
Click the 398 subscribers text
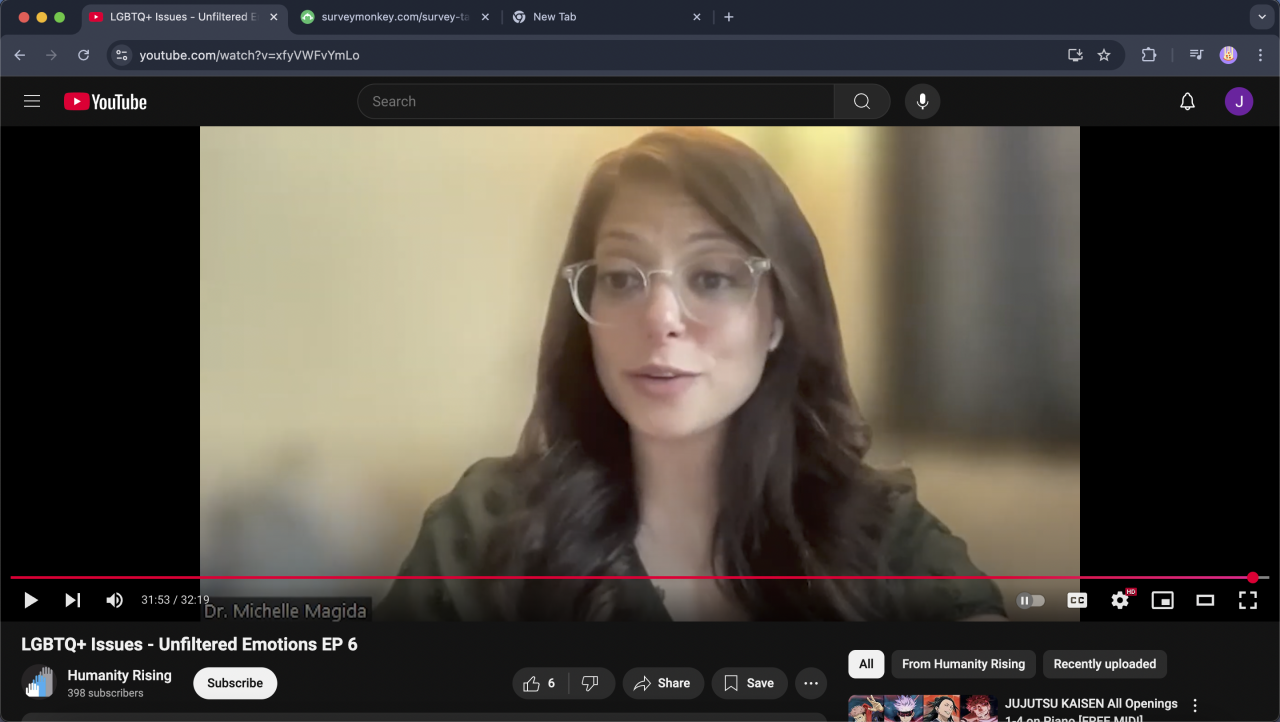click(x=105, y=693)
